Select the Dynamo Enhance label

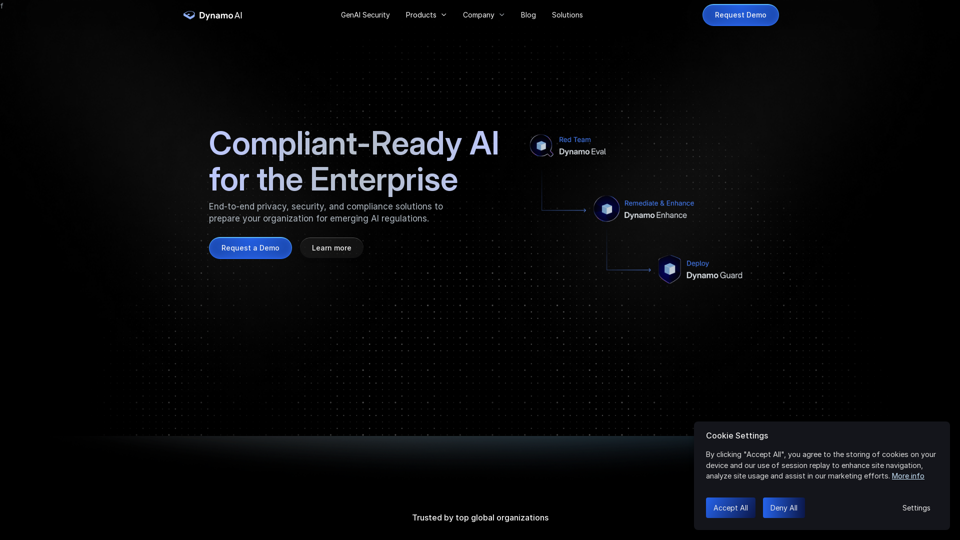655,216
